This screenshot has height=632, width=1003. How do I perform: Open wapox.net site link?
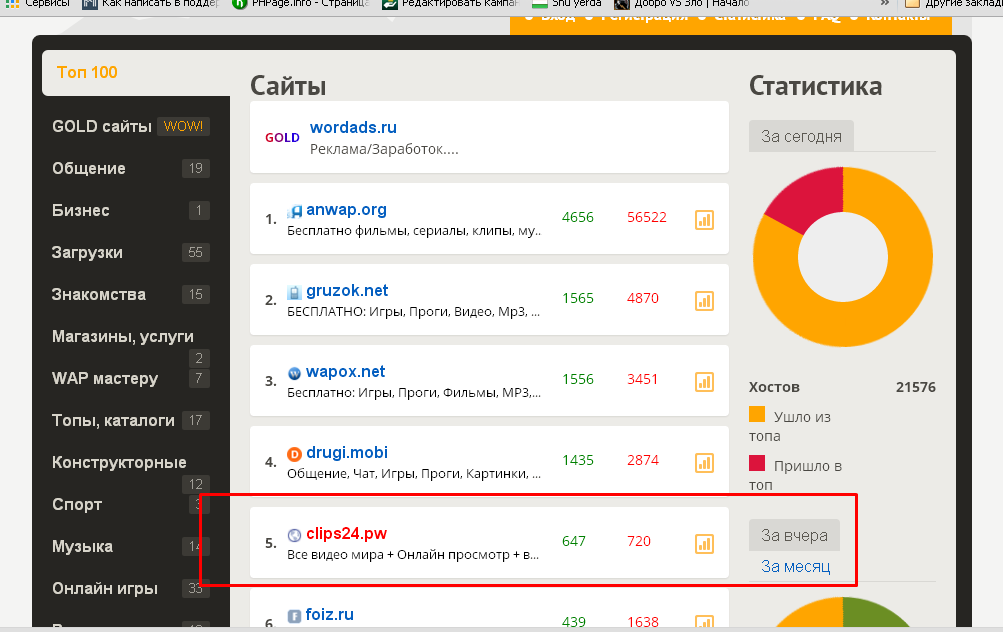(x=345, y=372)
